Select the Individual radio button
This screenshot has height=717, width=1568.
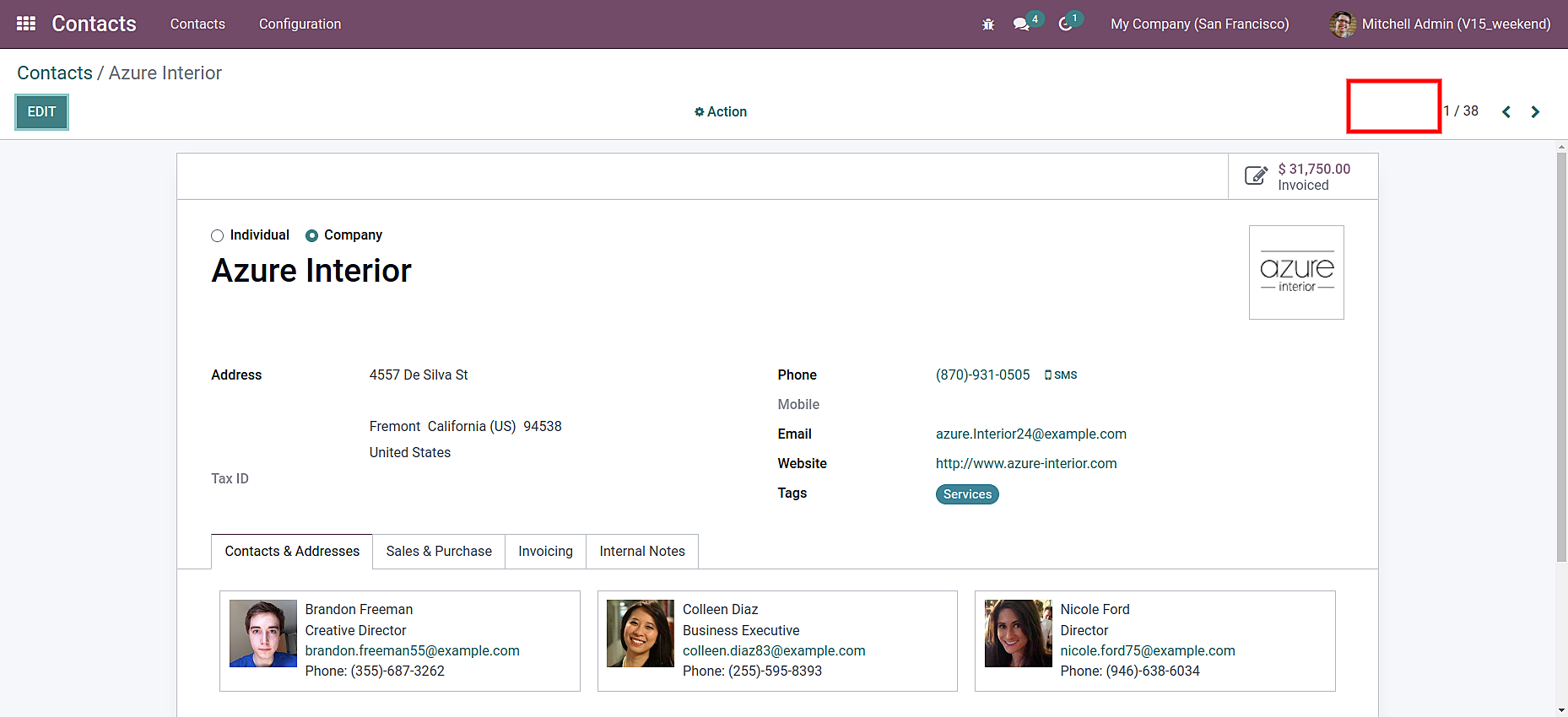[218, 236]
